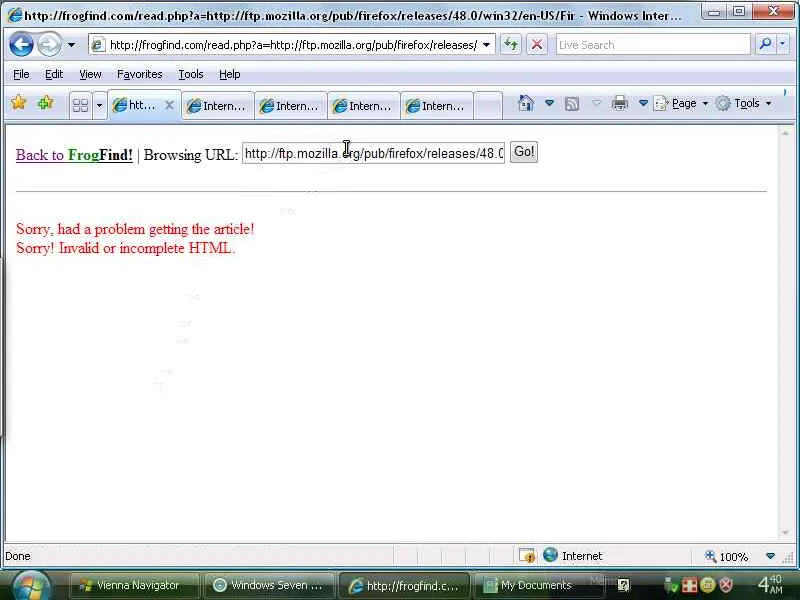Click the Add to Favorites star-plus icon
800x600 pixels.
click(45, 103)
